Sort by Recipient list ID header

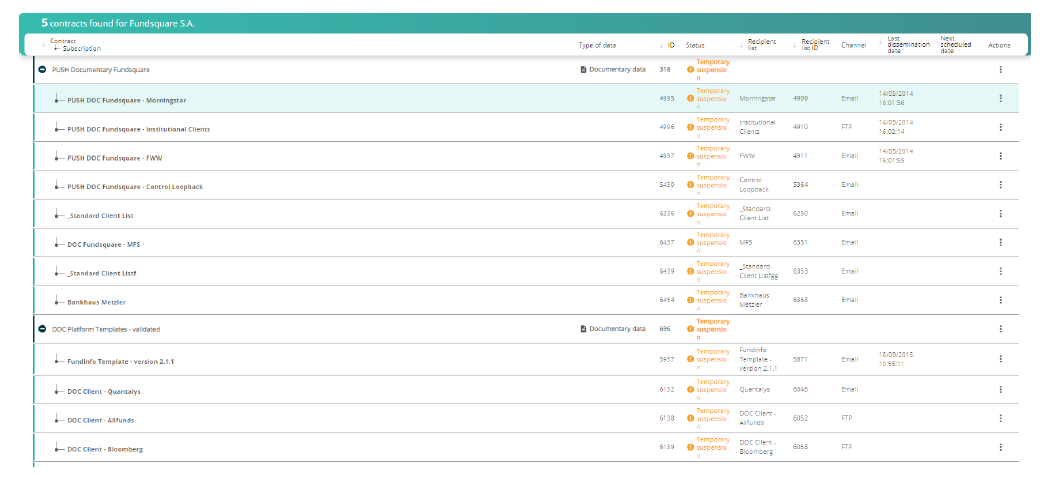pyautogui.click(x=815, y=45)
